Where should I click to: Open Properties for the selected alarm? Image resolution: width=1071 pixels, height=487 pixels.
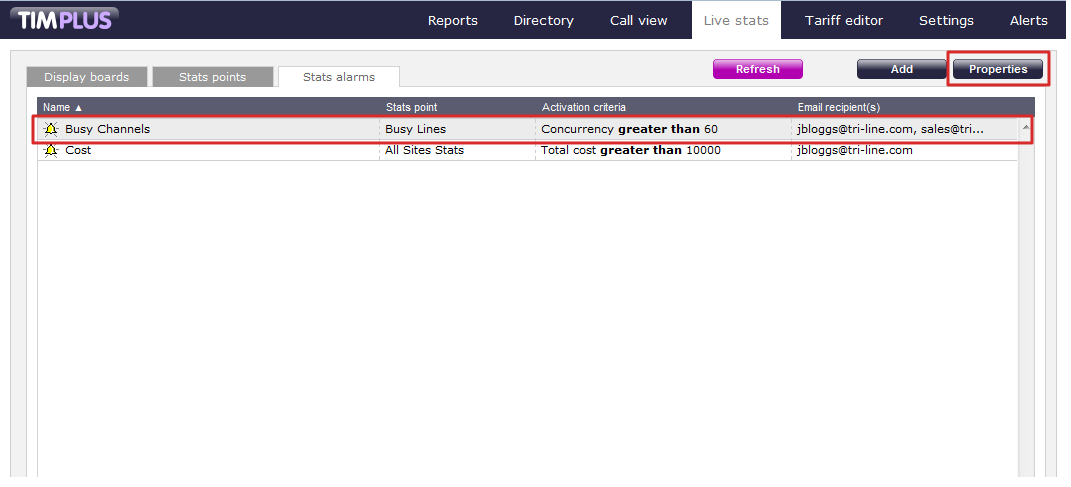pos(997,69)
